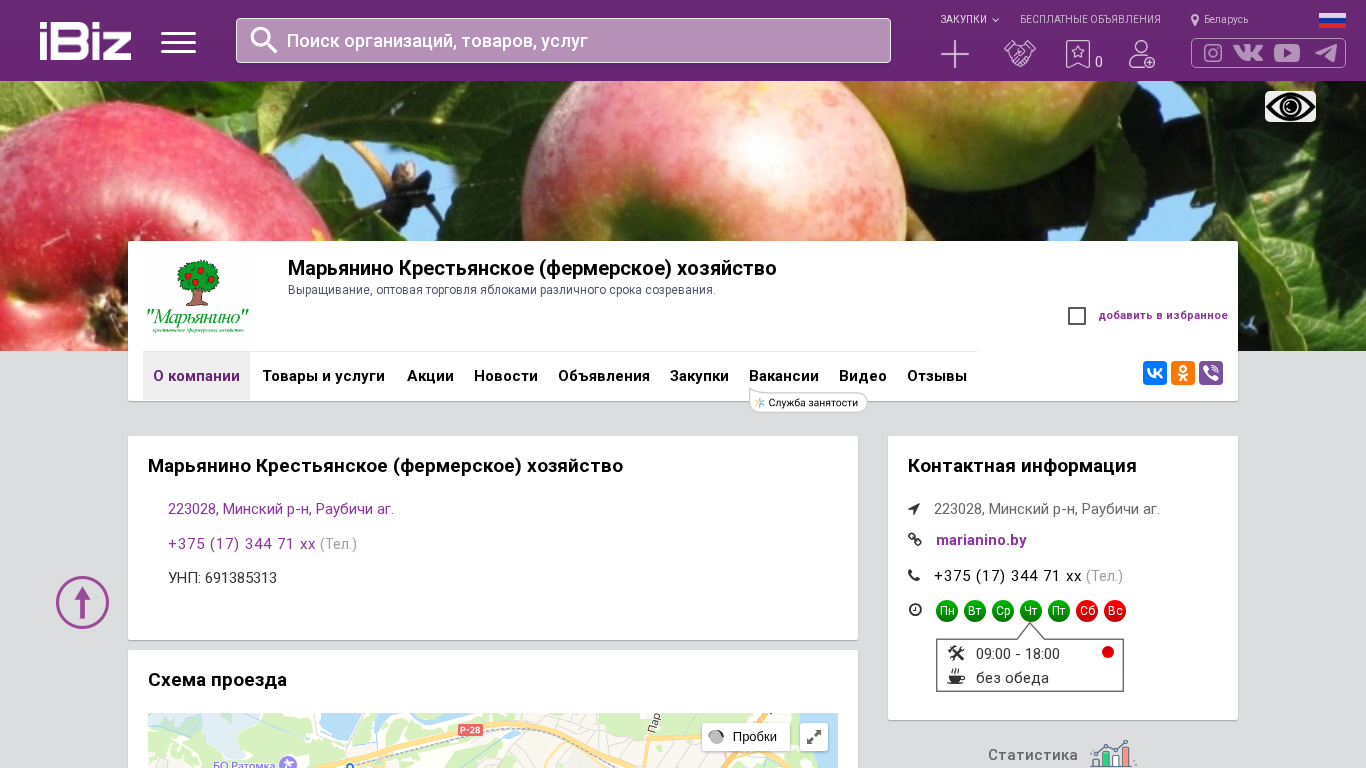The height and width of the screenshot is (768, 1366).
Task: Open the Беларусь region selector
Action: tap(1219, 19)
